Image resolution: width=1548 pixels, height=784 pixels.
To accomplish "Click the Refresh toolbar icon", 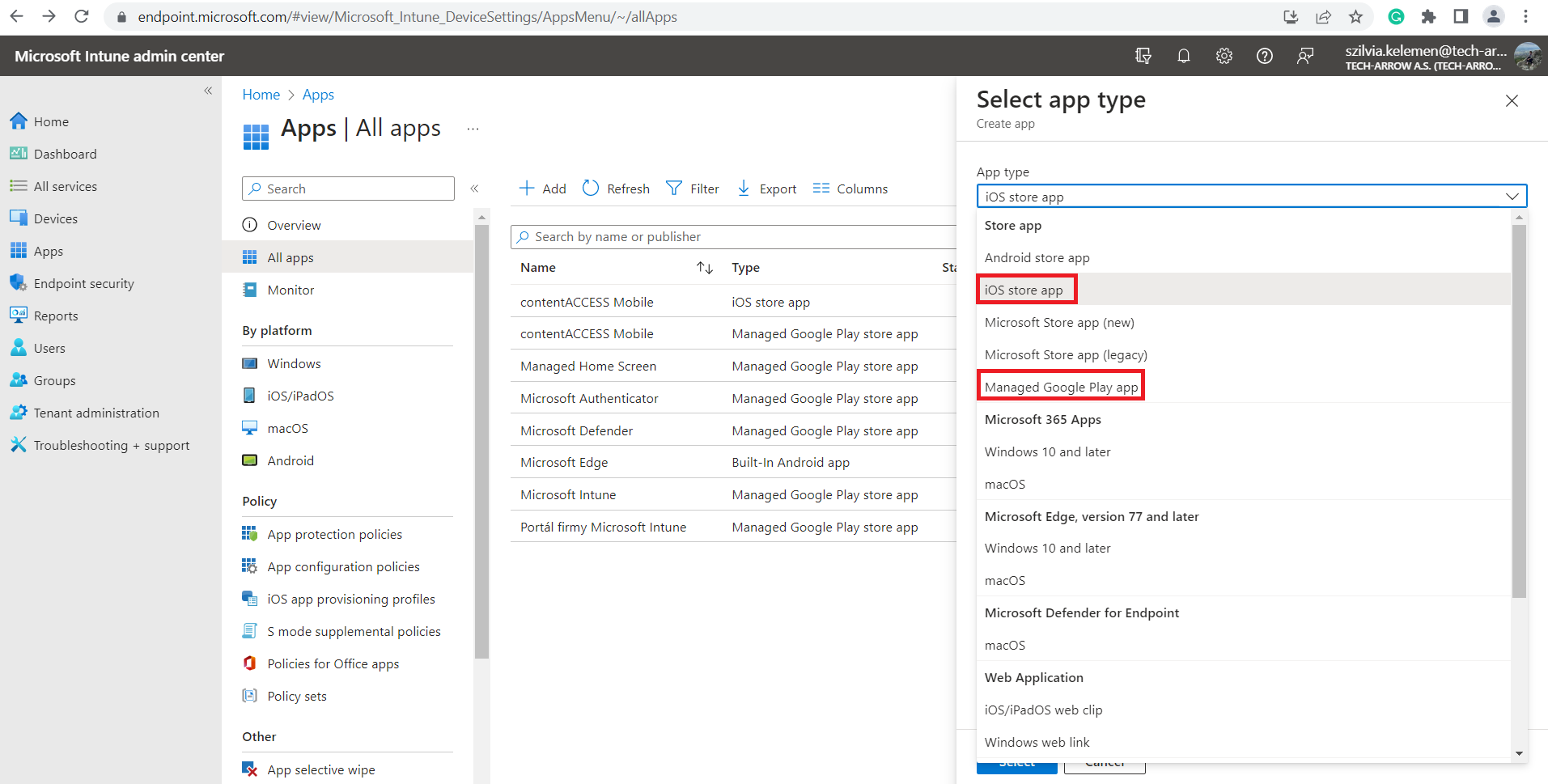I will pos(592,189).
